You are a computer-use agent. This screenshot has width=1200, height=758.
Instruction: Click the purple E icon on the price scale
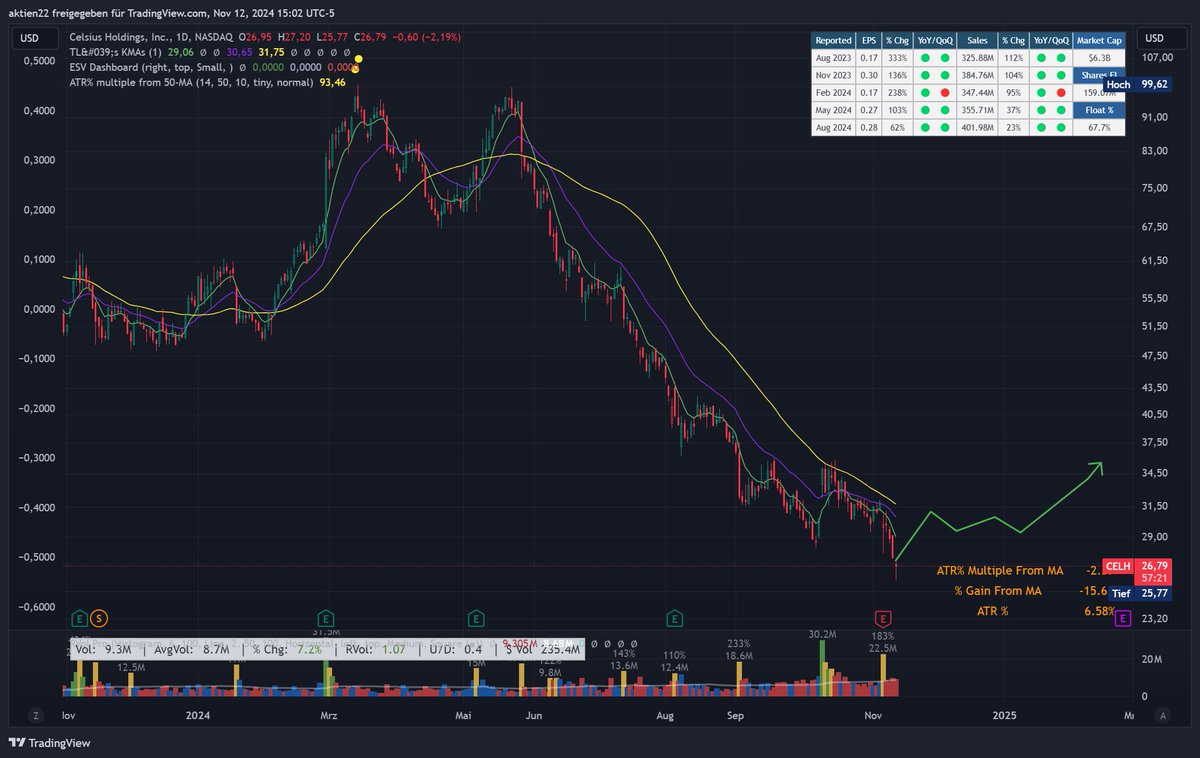[x=1122, y=619]
